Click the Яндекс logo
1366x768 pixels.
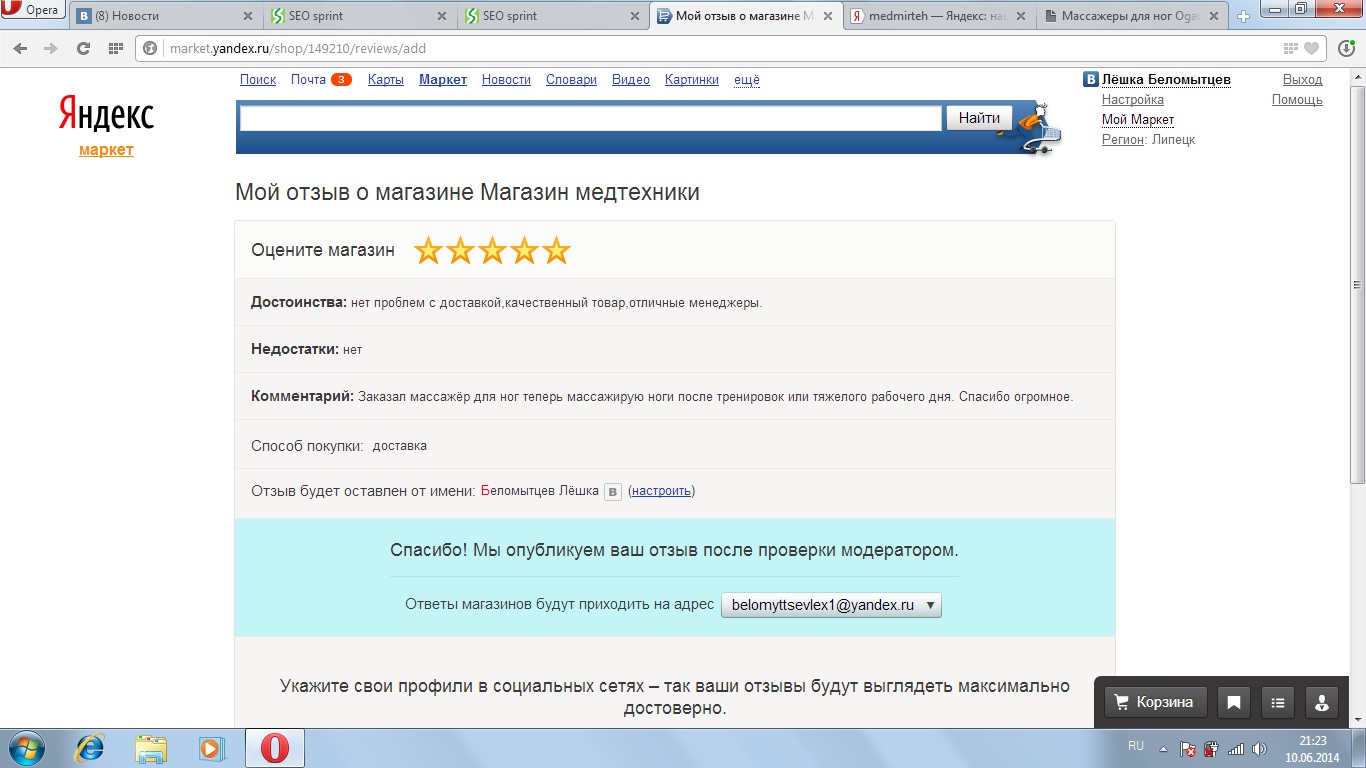pyautogui.click(x=106, y=115)
